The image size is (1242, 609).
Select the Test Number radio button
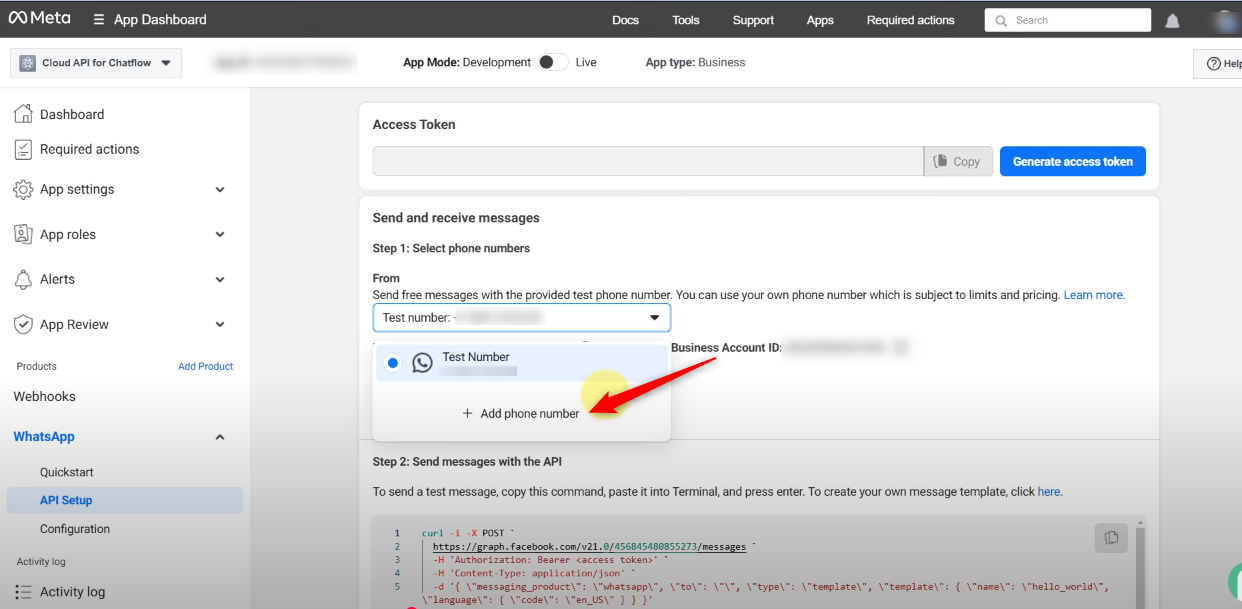393,363
